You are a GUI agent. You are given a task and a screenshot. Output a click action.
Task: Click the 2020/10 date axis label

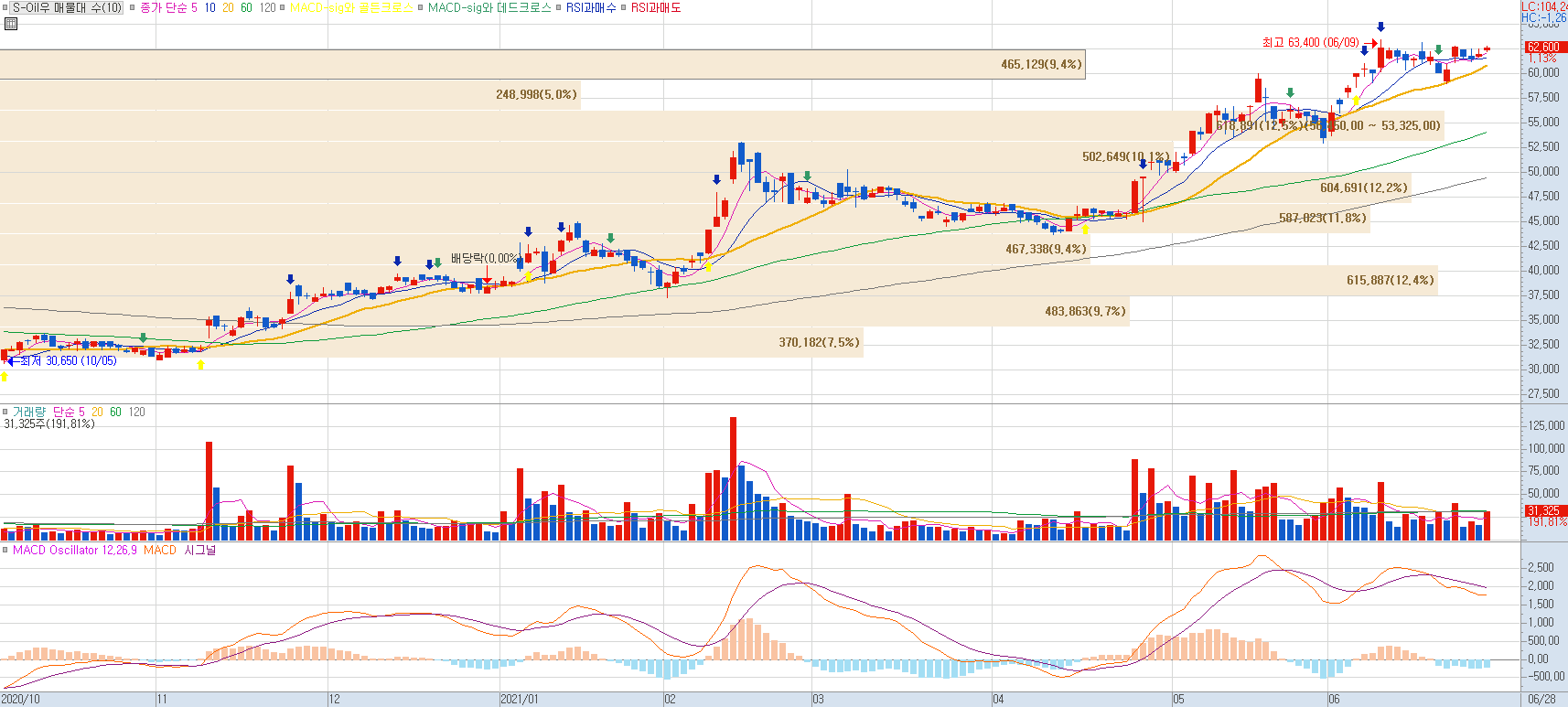tap(20, 699)
